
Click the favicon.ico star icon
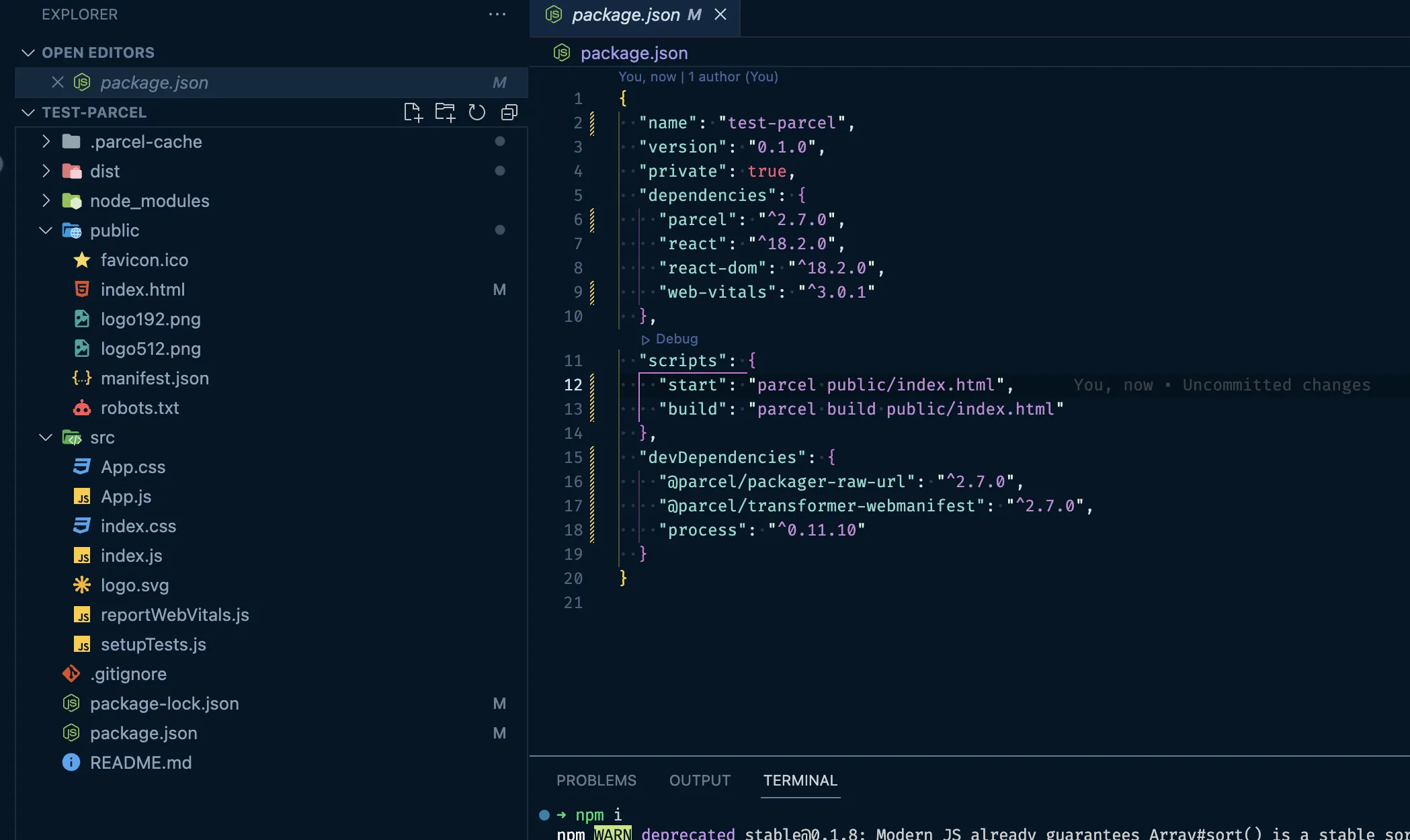[82, 260]
